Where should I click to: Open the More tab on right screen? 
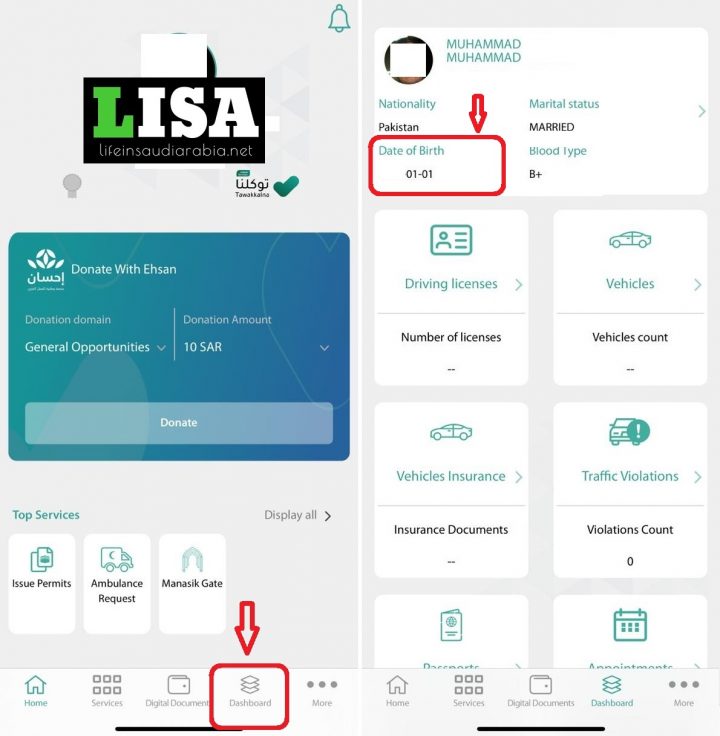[683, 691]
